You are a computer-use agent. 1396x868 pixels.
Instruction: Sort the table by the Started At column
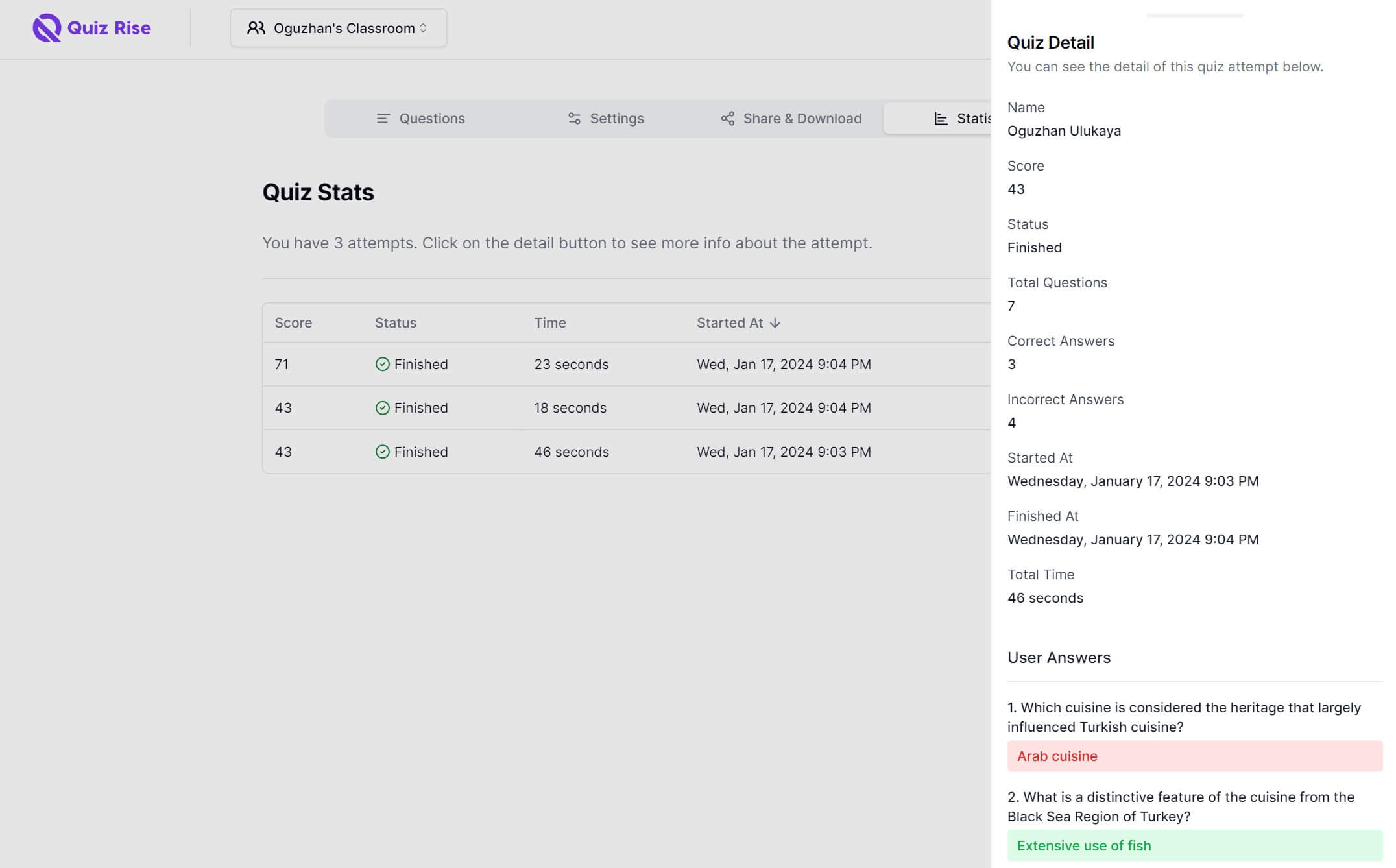point(730,323)
